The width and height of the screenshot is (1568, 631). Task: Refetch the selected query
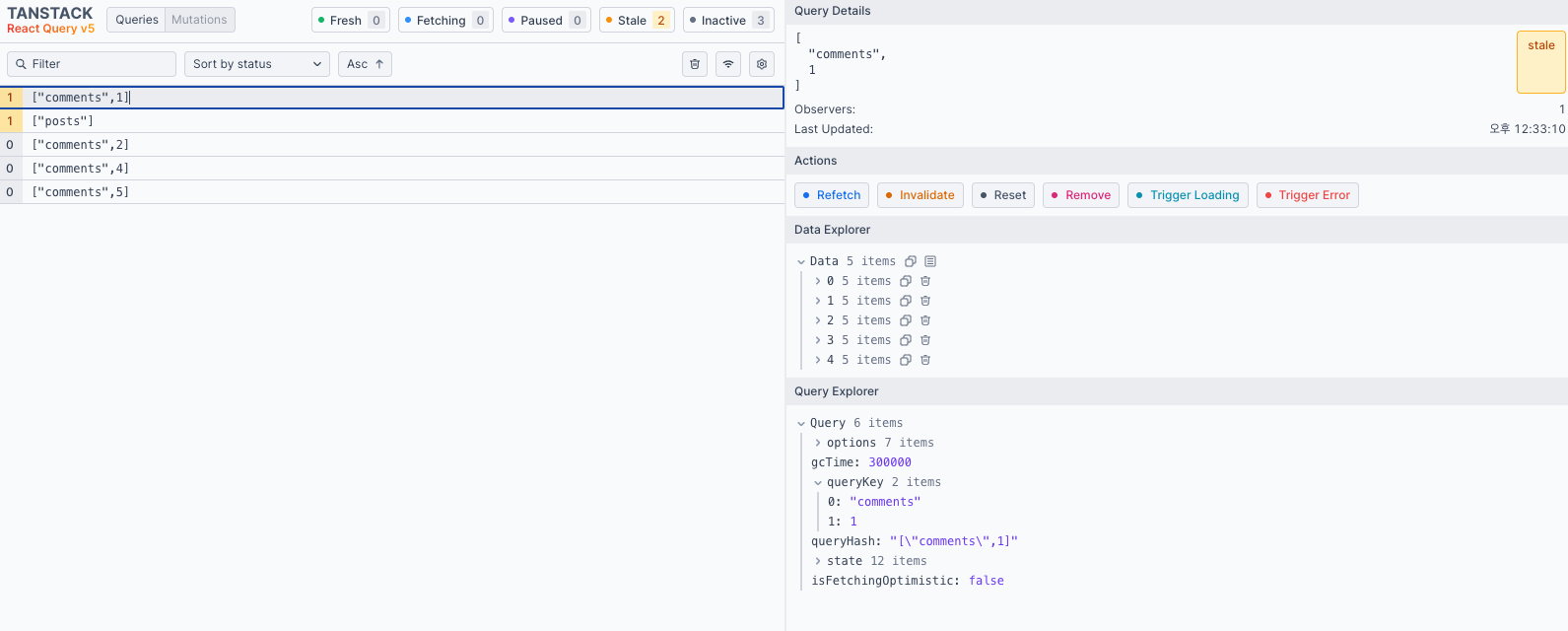(832, 195)
